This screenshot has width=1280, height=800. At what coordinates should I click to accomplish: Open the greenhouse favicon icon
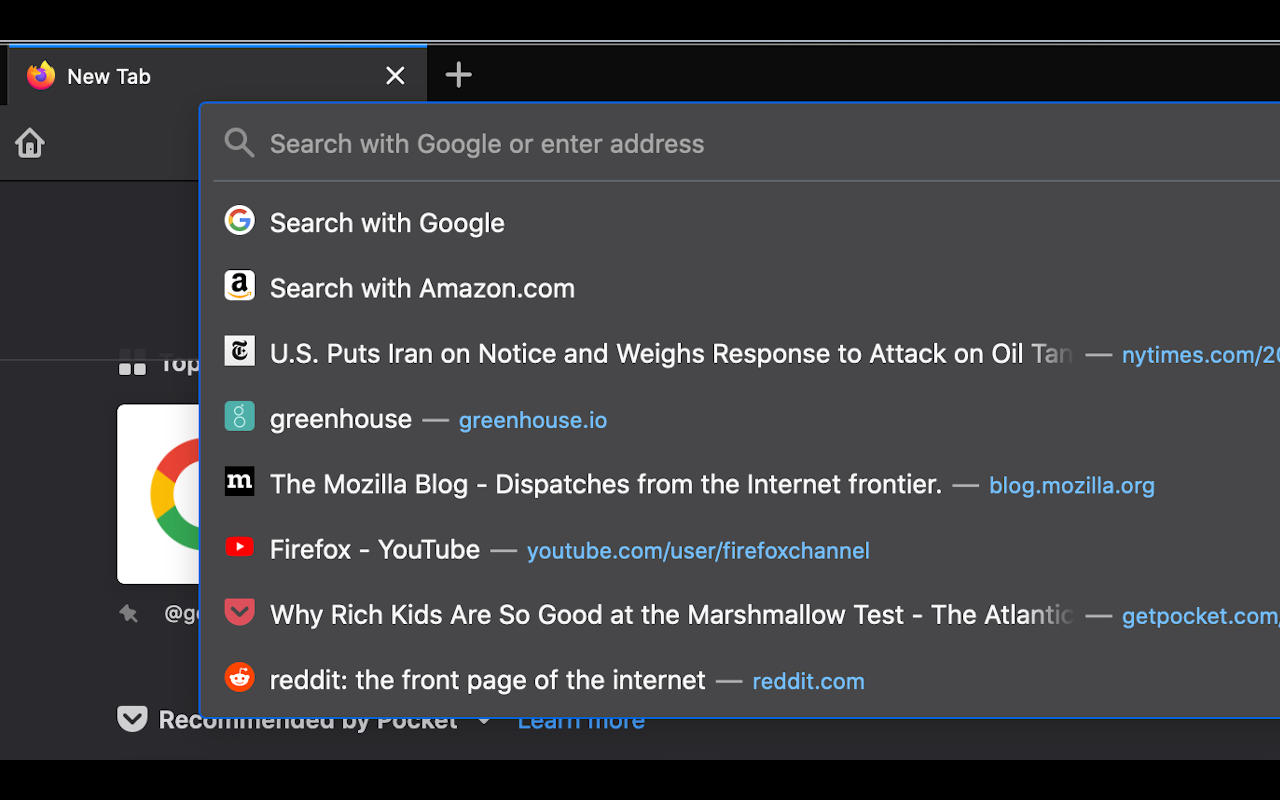[x=240, y=417]
